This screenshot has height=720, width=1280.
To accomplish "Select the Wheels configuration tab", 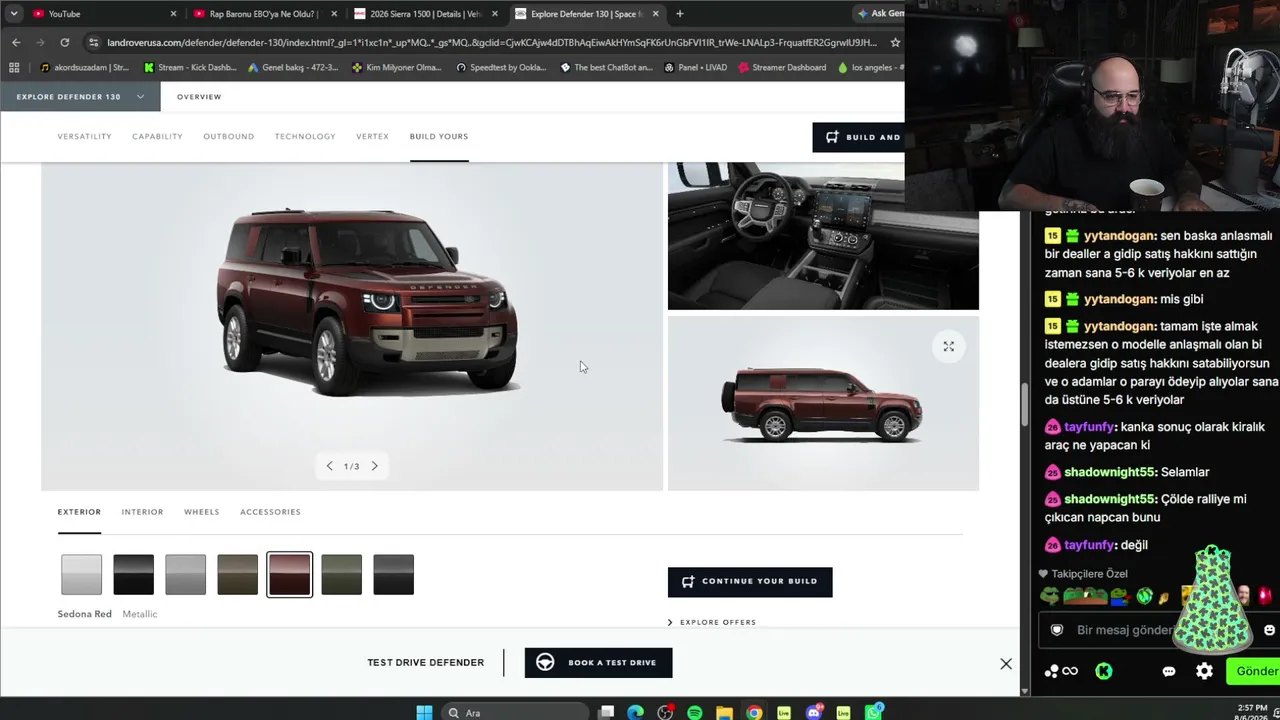I will click(x=201, y=512).
